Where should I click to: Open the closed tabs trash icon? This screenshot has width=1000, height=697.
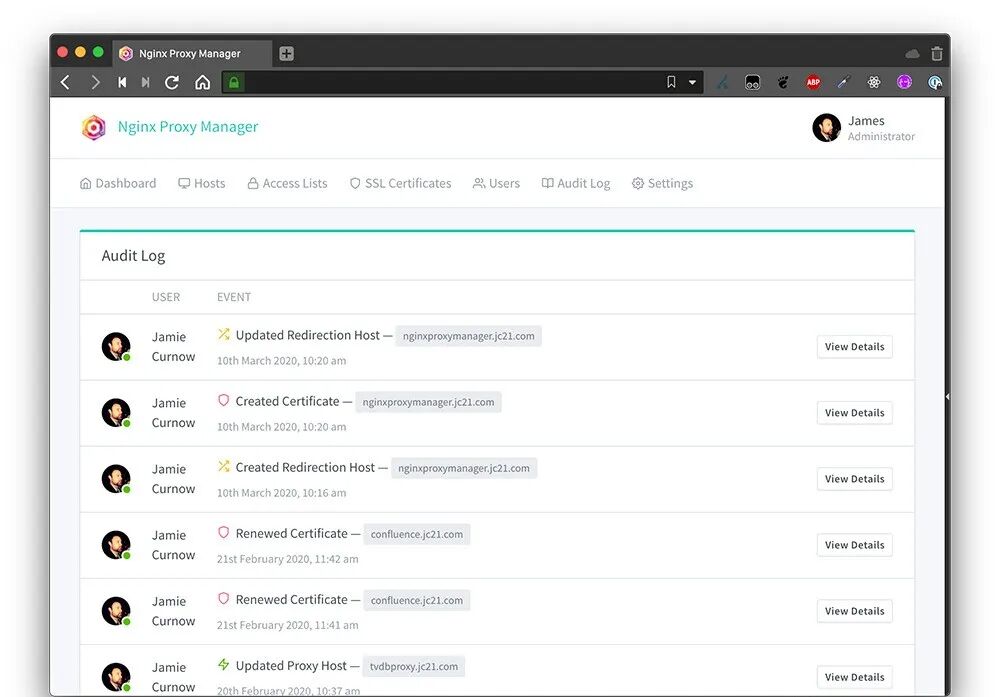pyautogui.click(x=936, y=54)
